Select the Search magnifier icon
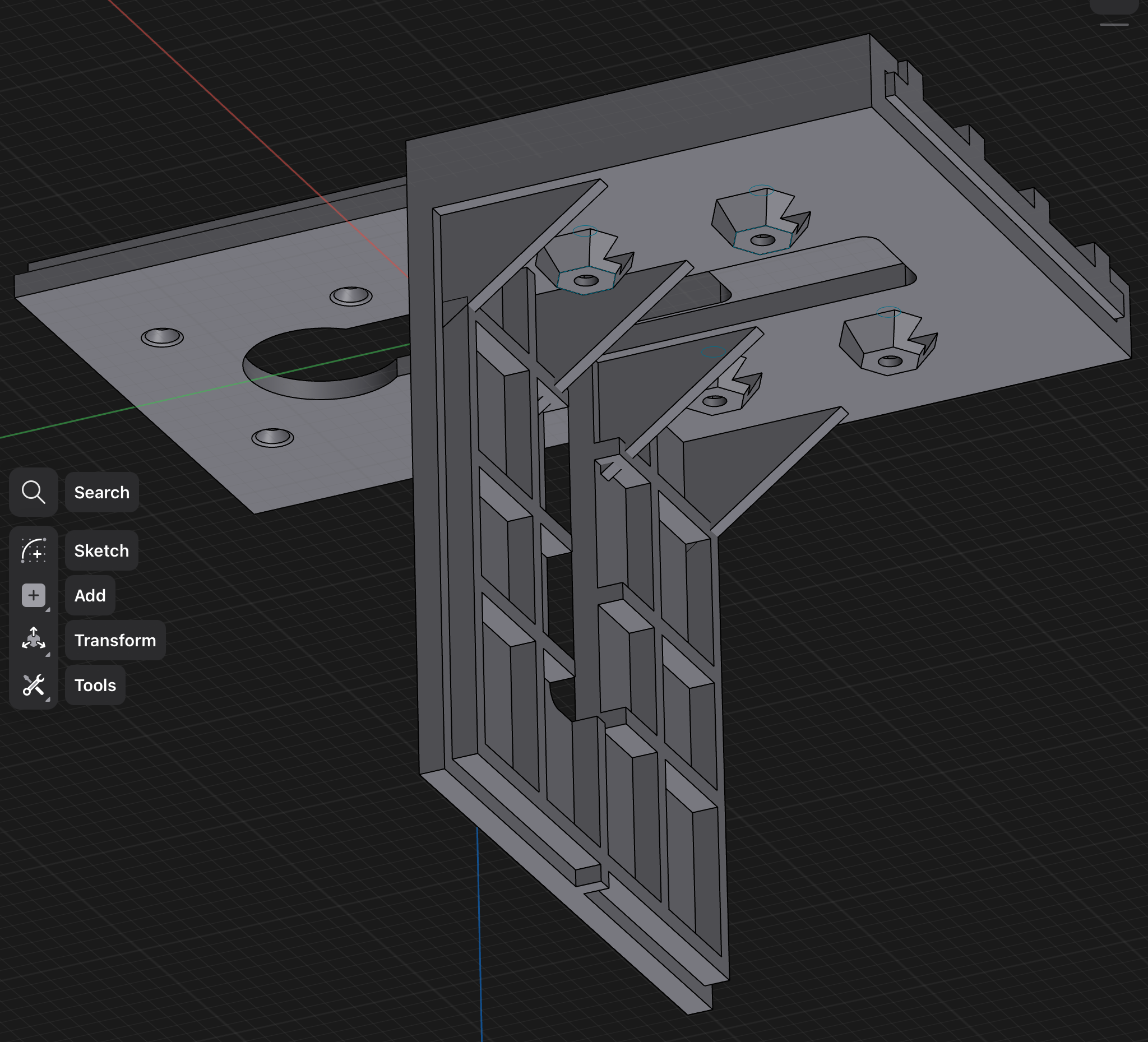The height and width of the screenshot is (1042, 1148). (x=34, y=493)
